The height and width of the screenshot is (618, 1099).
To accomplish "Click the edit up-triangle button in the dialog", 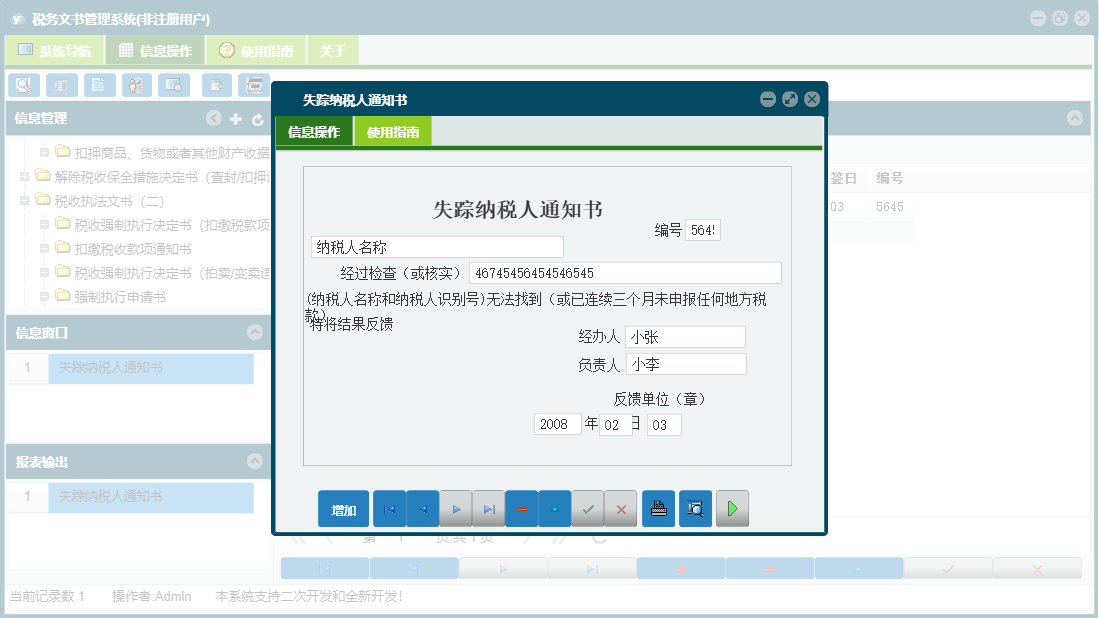I will (x=554, y=509).
